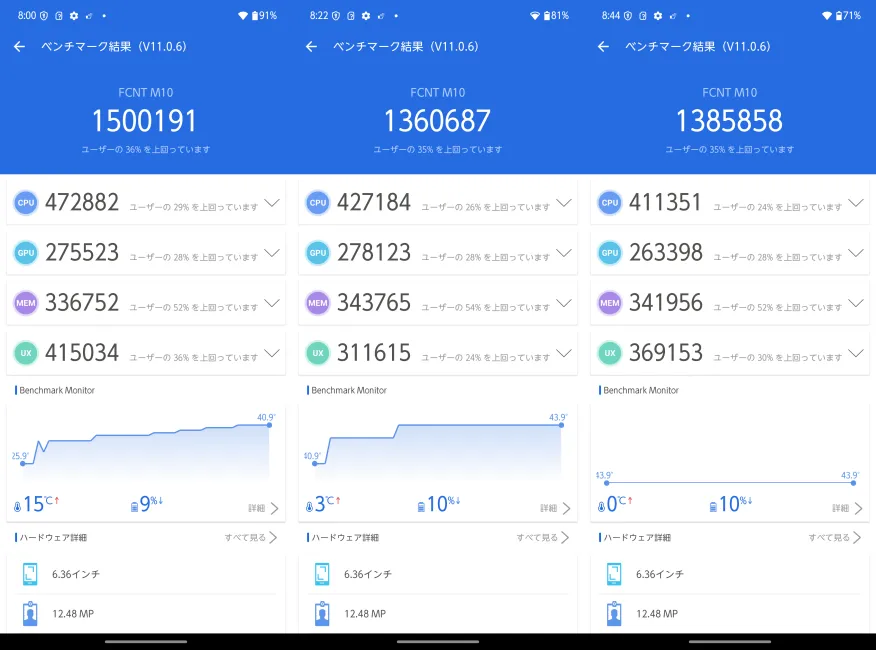Tap the 3℃ temperature rise reading
The width and height of the screenshot is (876, 650).
[322, 504]
